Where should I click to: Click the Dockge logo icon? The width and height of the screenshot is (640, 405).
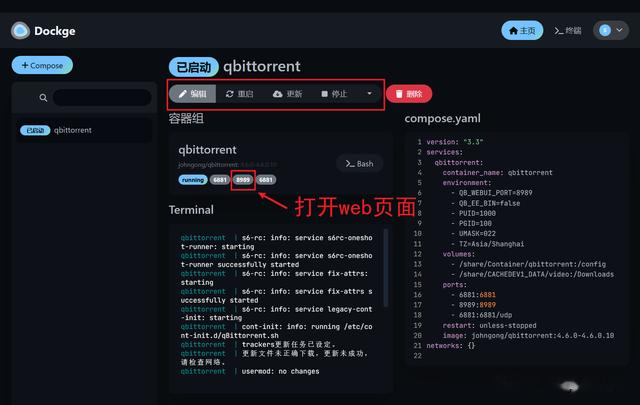coord(20,31)
